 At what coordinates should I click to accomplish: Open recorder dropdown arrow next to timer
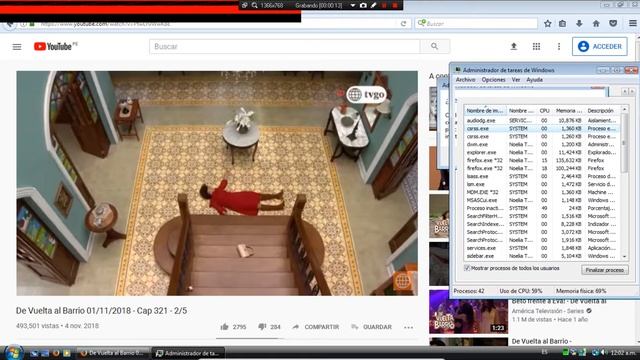tap(353, 5)
